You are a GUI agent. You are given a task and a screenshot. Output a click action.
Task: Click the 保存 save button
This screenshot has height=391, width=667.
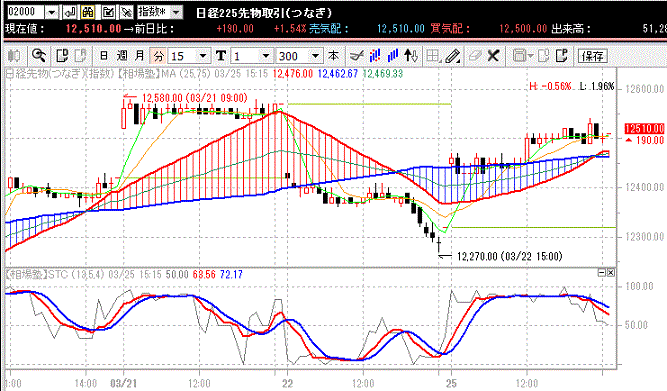click(593, 56)
